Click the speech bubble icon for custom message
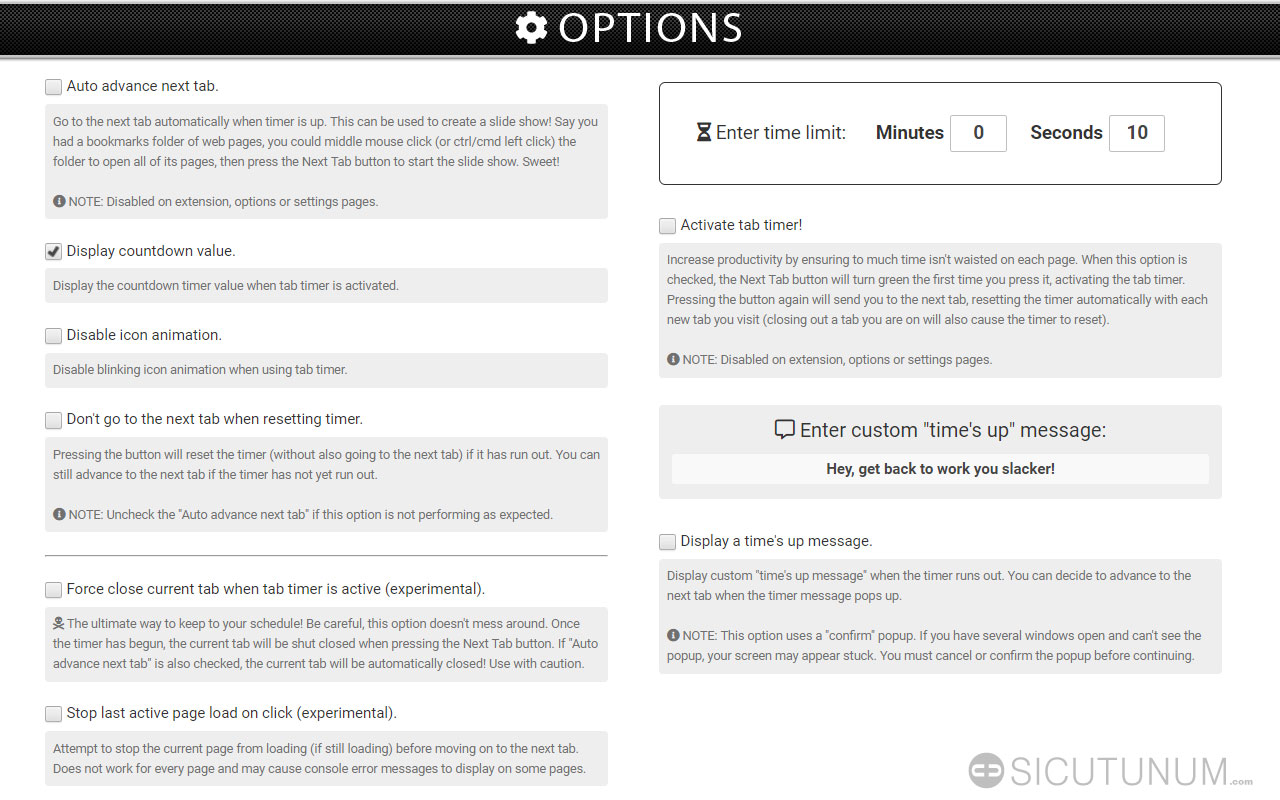 click(x=785, y=430)
